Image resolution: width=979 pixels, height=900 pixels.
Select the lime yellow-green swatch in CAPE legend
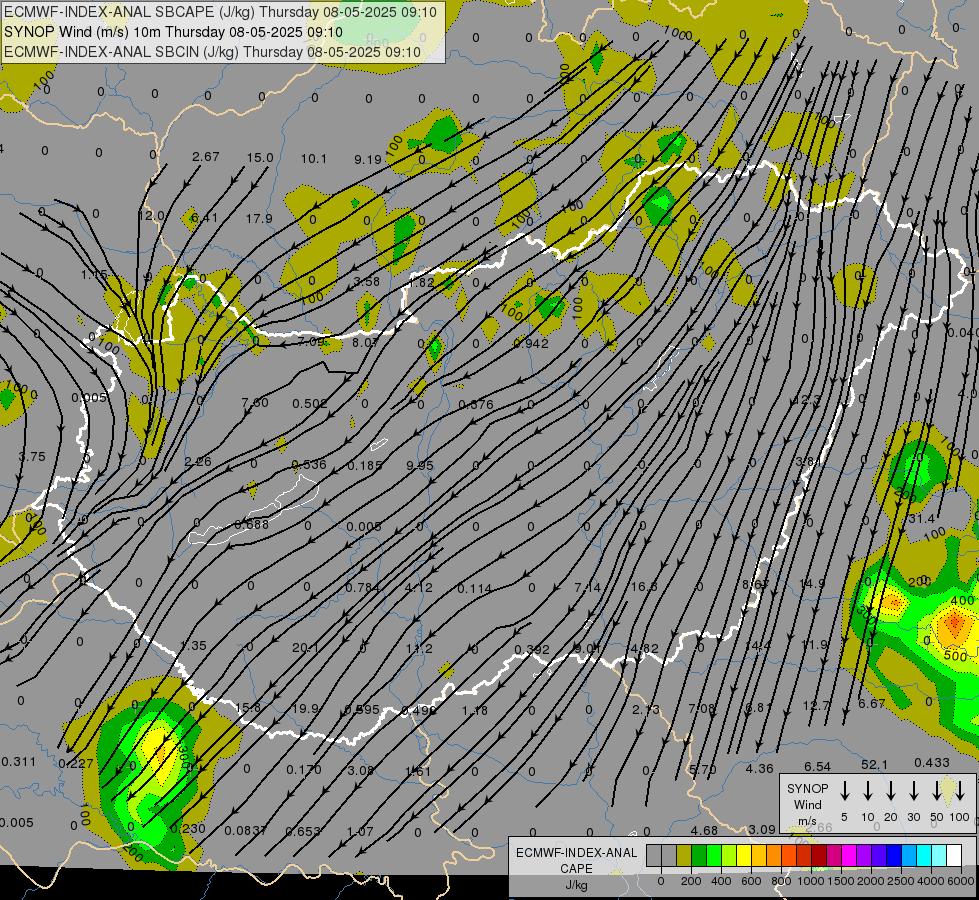(729, 856)
